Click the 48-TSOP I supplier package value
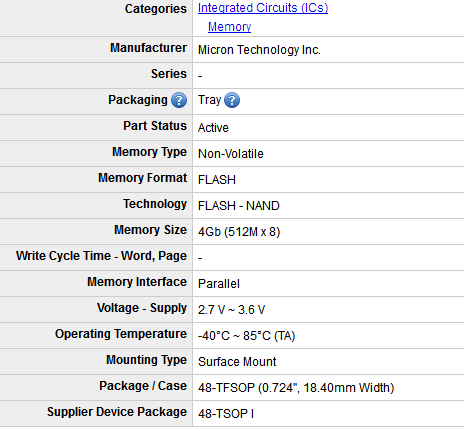The width and height of the screenshot is (464, 431). (226, 414)
